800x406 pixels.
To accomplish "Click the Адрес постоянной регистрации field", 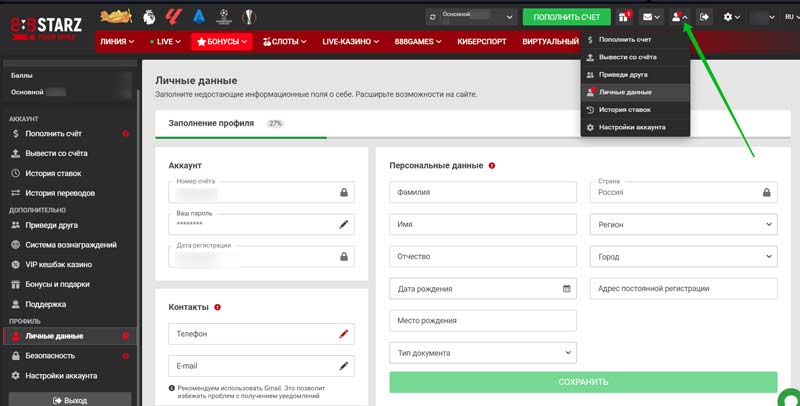I will [684, 289].
